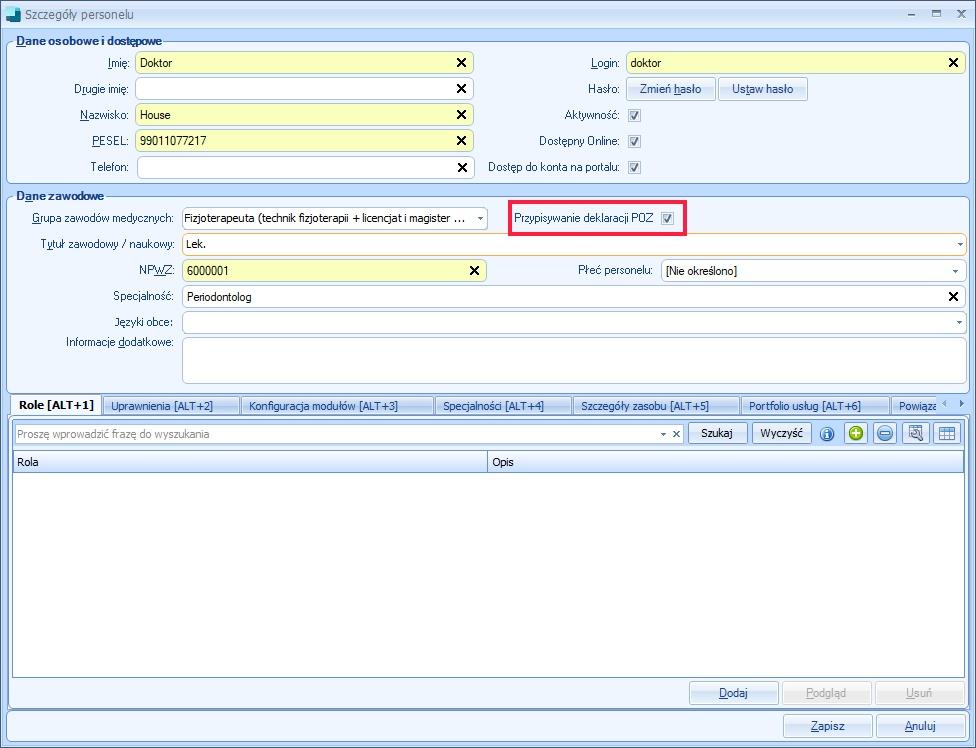
Task: Open the Konfiguracja modułów [ALT+3] tab
Action: pos(337,406)
